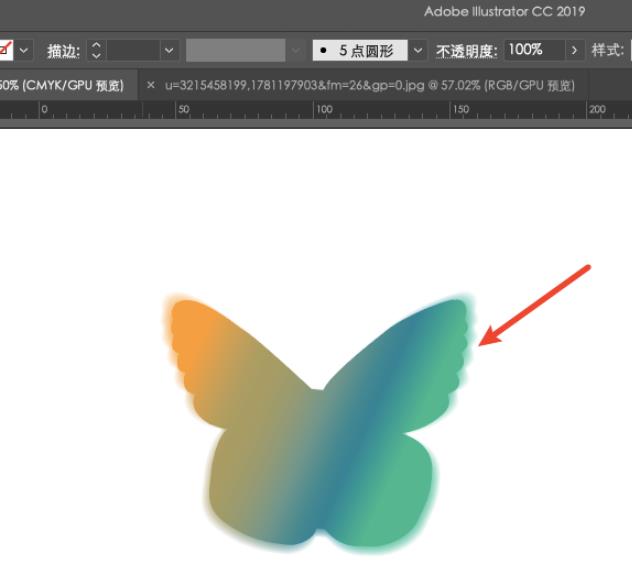
Task: Expand the brush definition dropdown arrow
Action: pyautogui.click(x=418, y=51)
